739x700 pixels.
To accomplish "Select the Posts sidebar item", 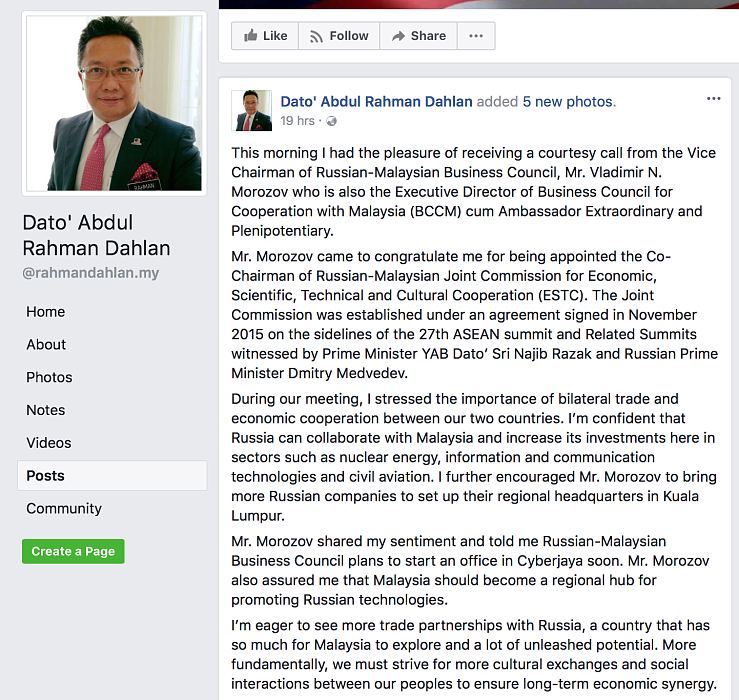I will pos(112,476).
